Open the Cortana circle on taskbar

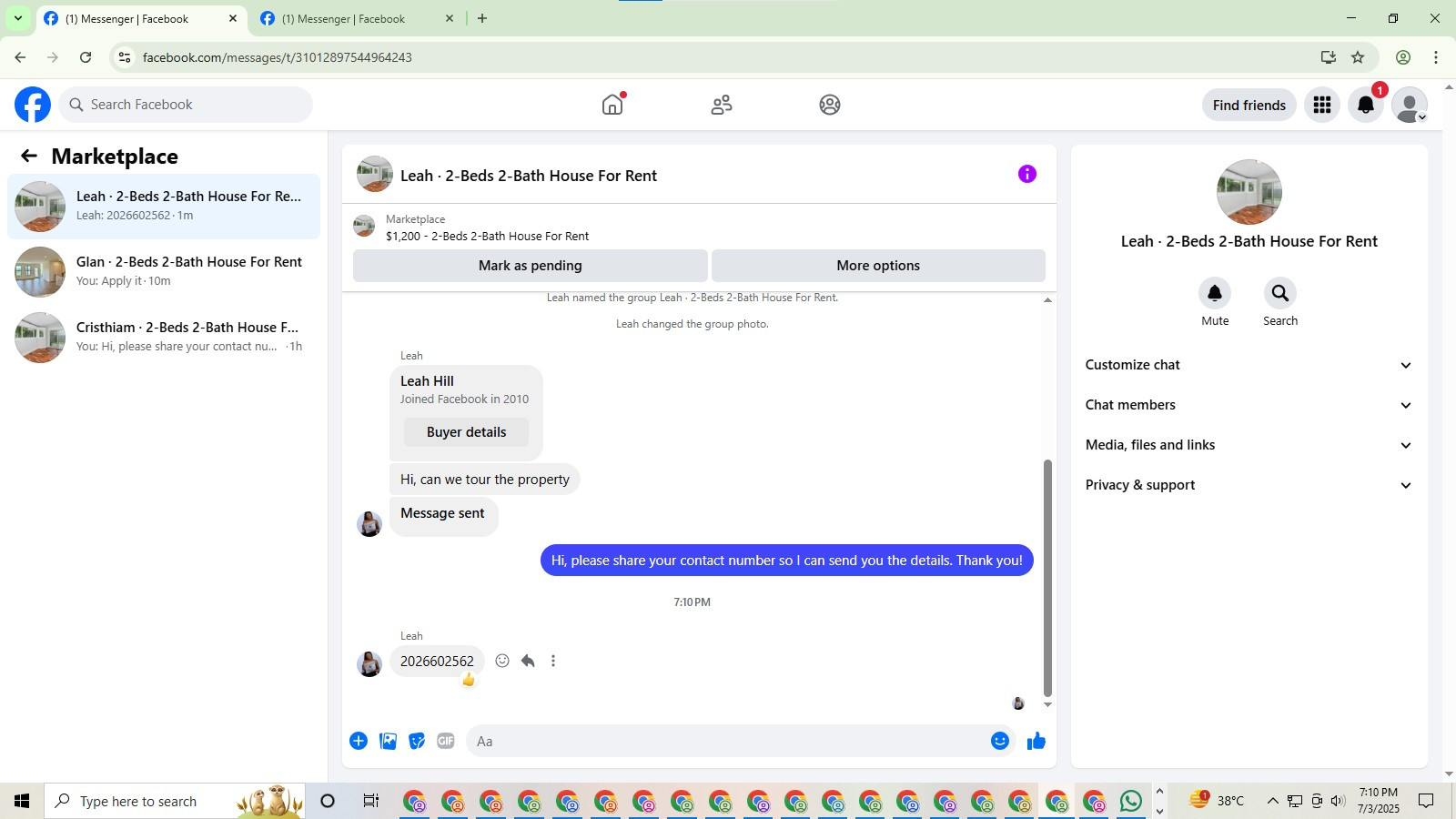tap(328, 801)
